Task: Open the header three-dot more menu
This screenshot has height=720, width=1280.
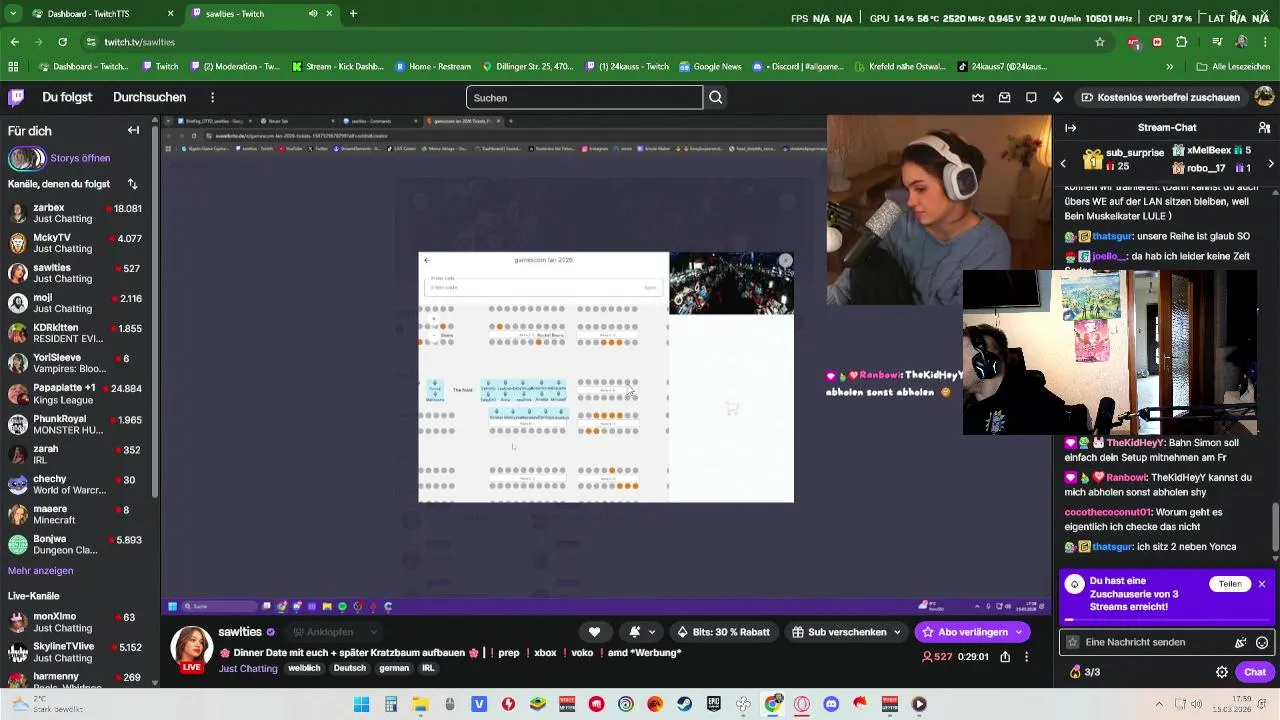Action: tap(212, 97)
